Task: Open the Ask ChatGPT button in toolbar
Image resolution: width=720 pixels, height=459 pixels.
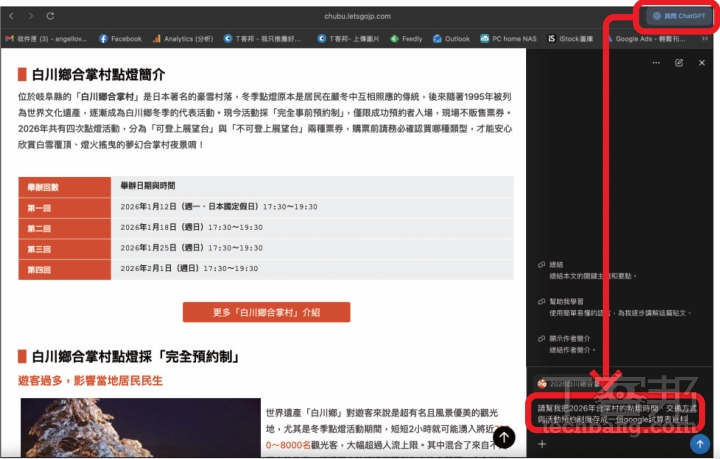Action: click(679, 16)
